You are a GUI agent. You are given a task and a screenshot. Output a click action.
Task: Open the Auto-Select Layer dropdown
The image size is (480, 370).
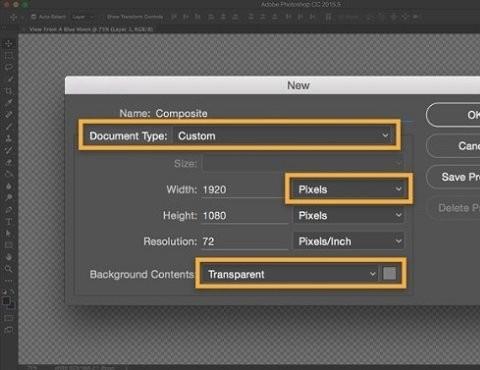[x=83, y=17]
